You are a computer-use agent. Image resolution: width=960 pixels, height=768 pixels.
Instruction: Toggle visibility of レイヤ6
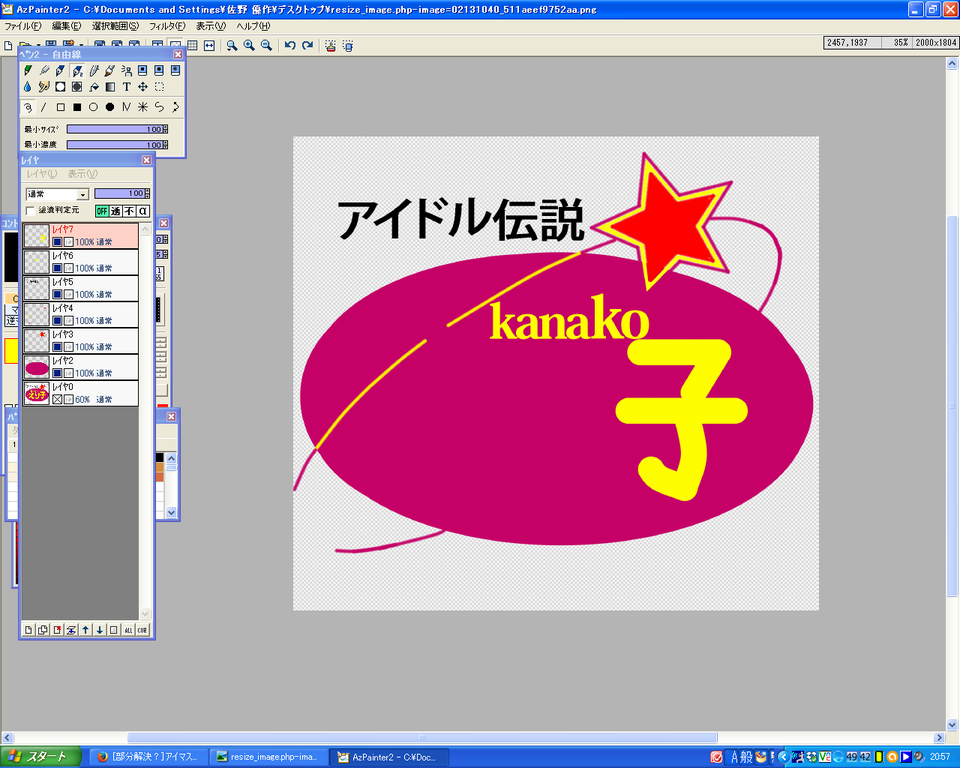tap(57, 268)
